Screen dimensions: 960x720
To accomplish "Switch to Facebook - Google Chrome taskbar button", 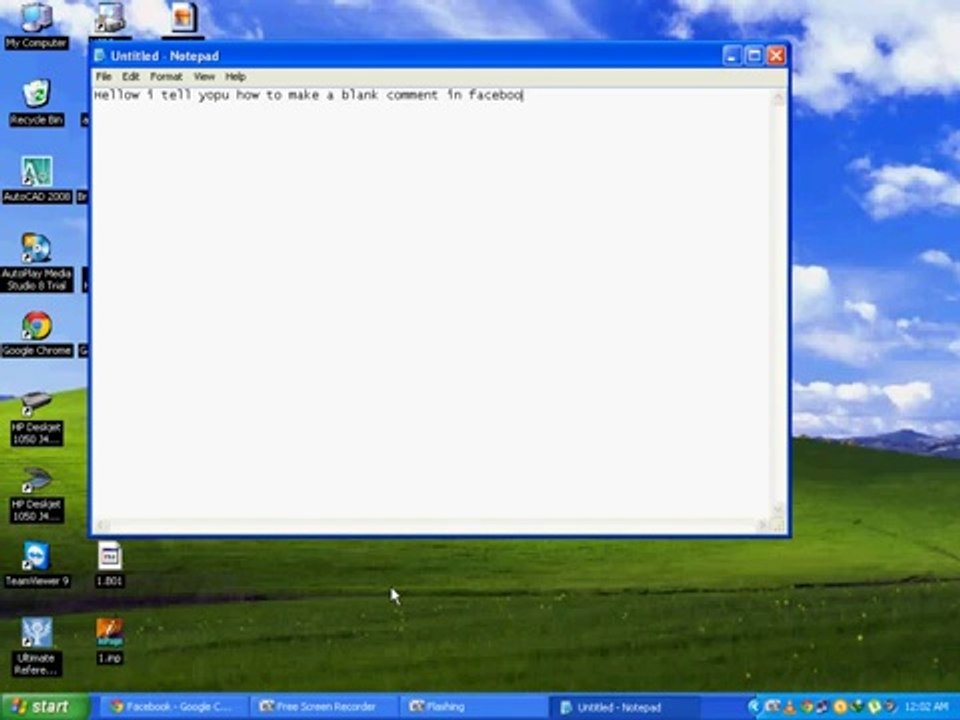I will tap(173, 707).
